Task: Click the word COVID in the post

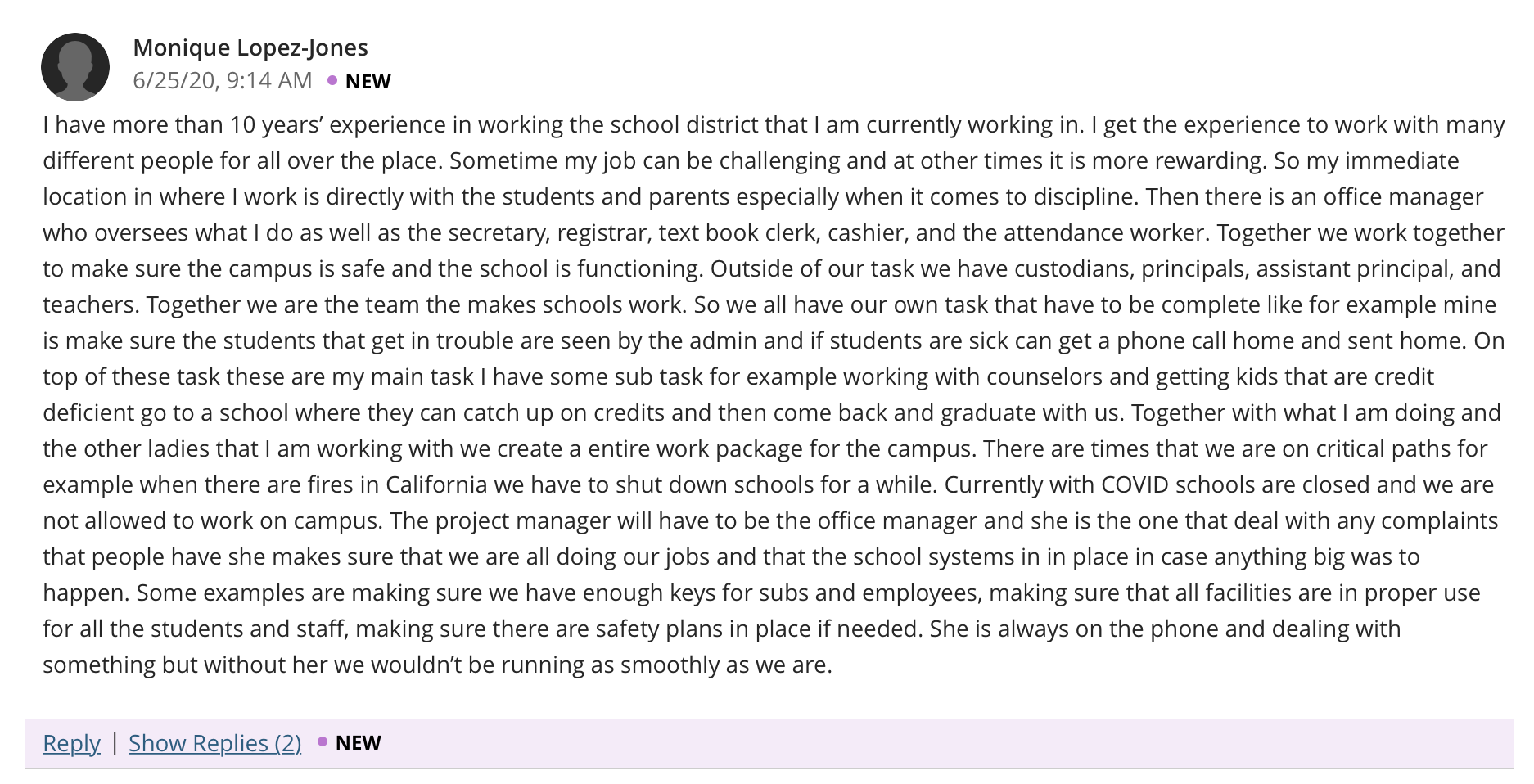Action: 1135,484
